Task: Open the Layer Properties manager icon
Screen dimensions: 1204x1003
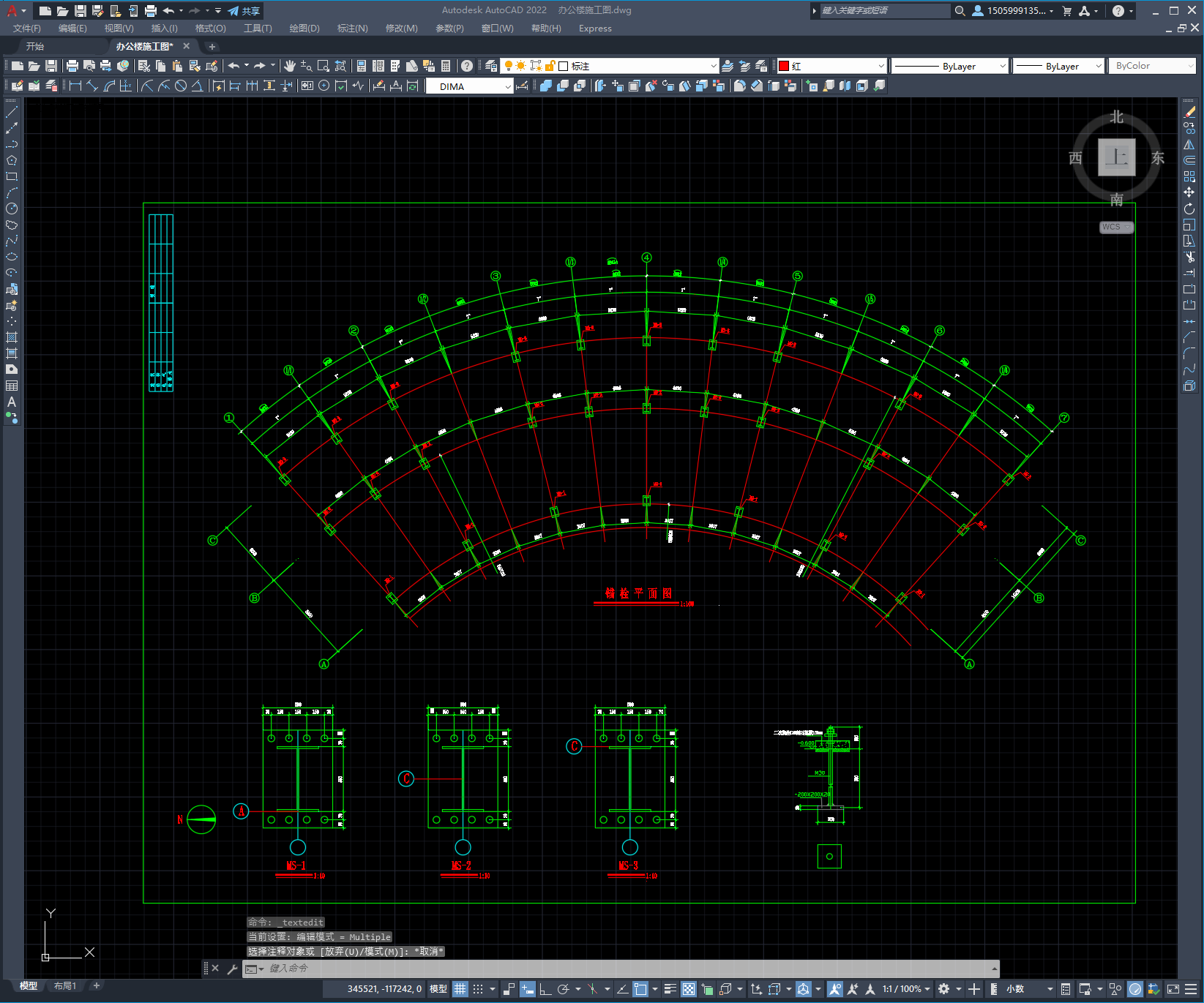Action: 491,66
